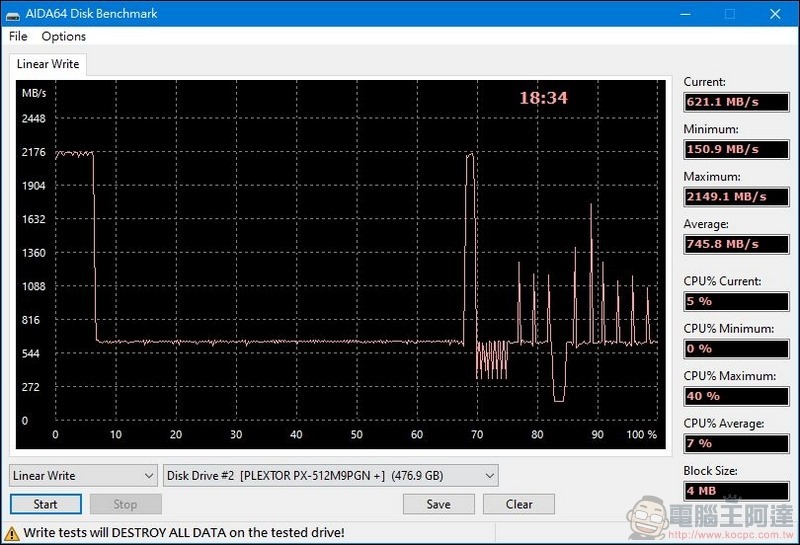The image size is (800, 545).
Task: Click the Block Size label
Action: 710,471
